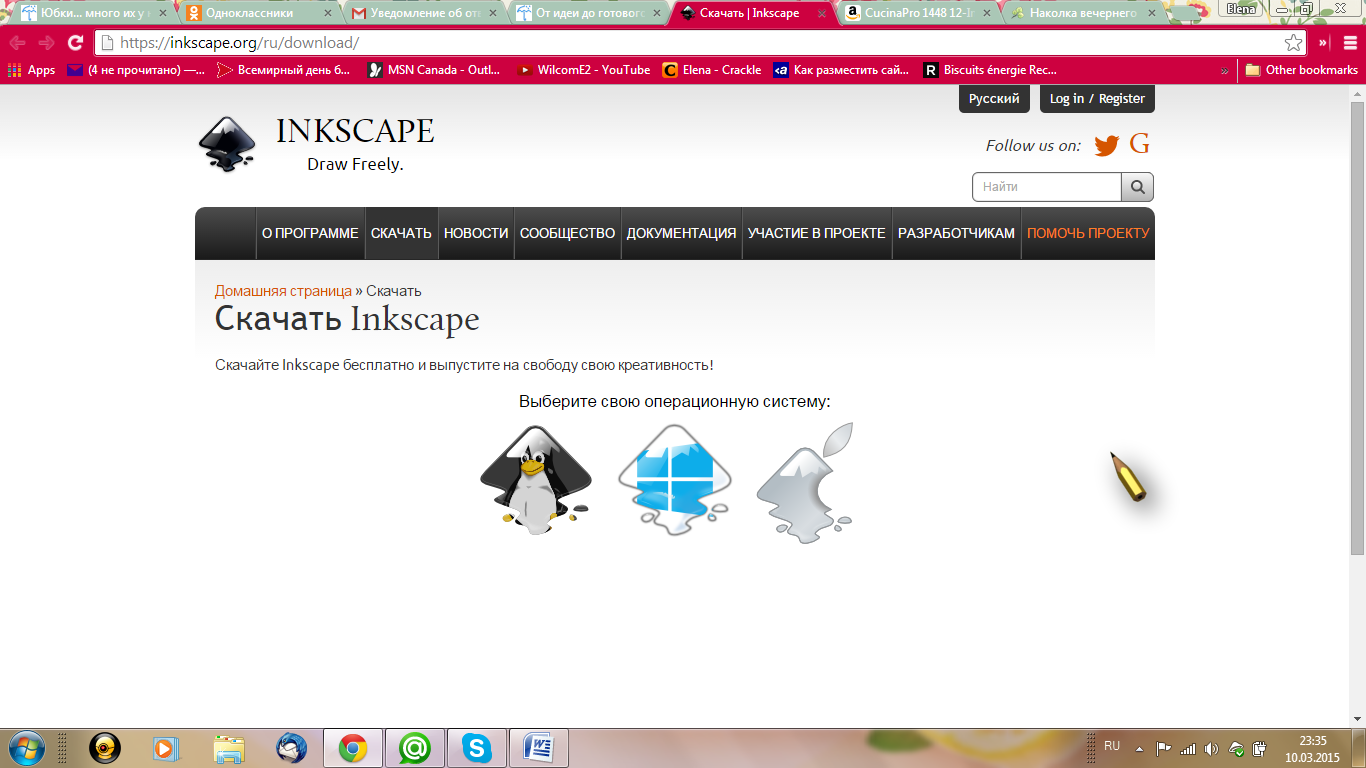Choose the Apple Mac download icon
The width and height of the screenshot is (1366, 768).
pyautogui.click(x=805, y=483)
